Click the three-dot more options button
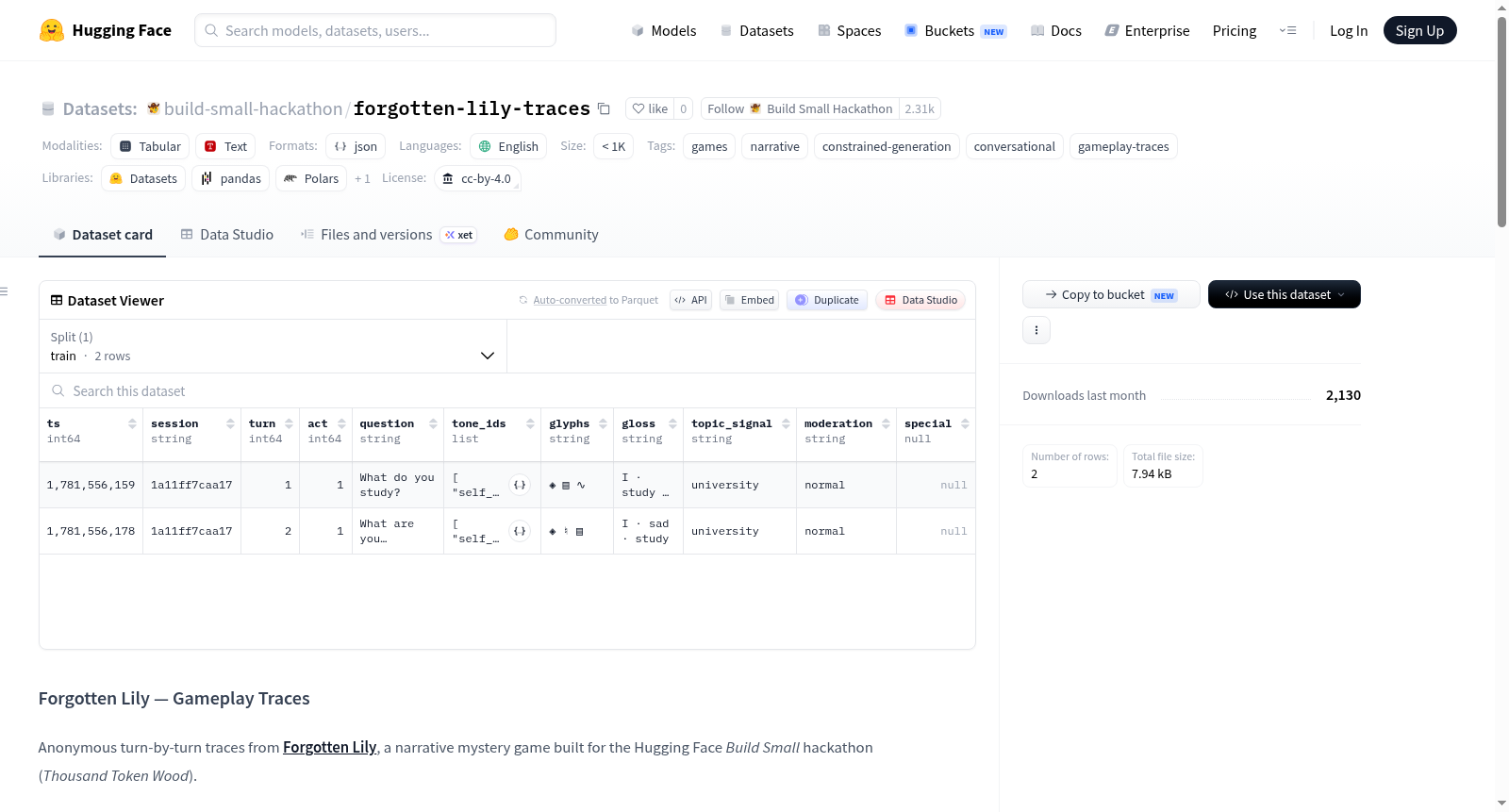This screenshot has width=1509, height=812. 1036,330
